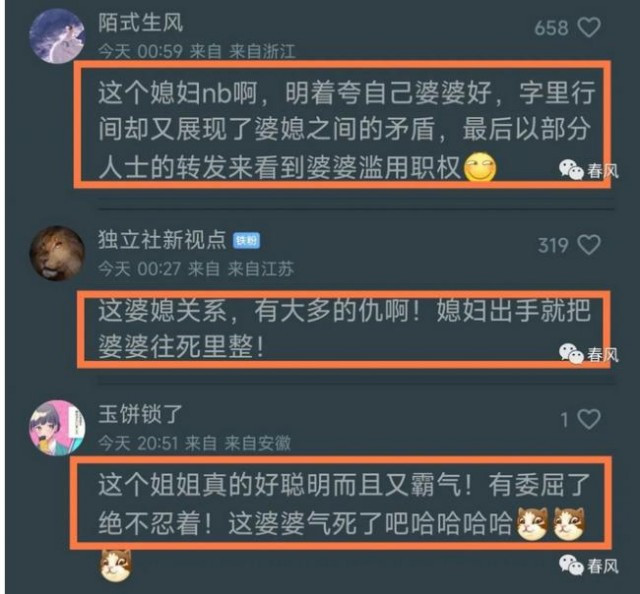Viewport: 640px width, 594px height.
Task: Tap the like count 658
Action: (551, 28)
